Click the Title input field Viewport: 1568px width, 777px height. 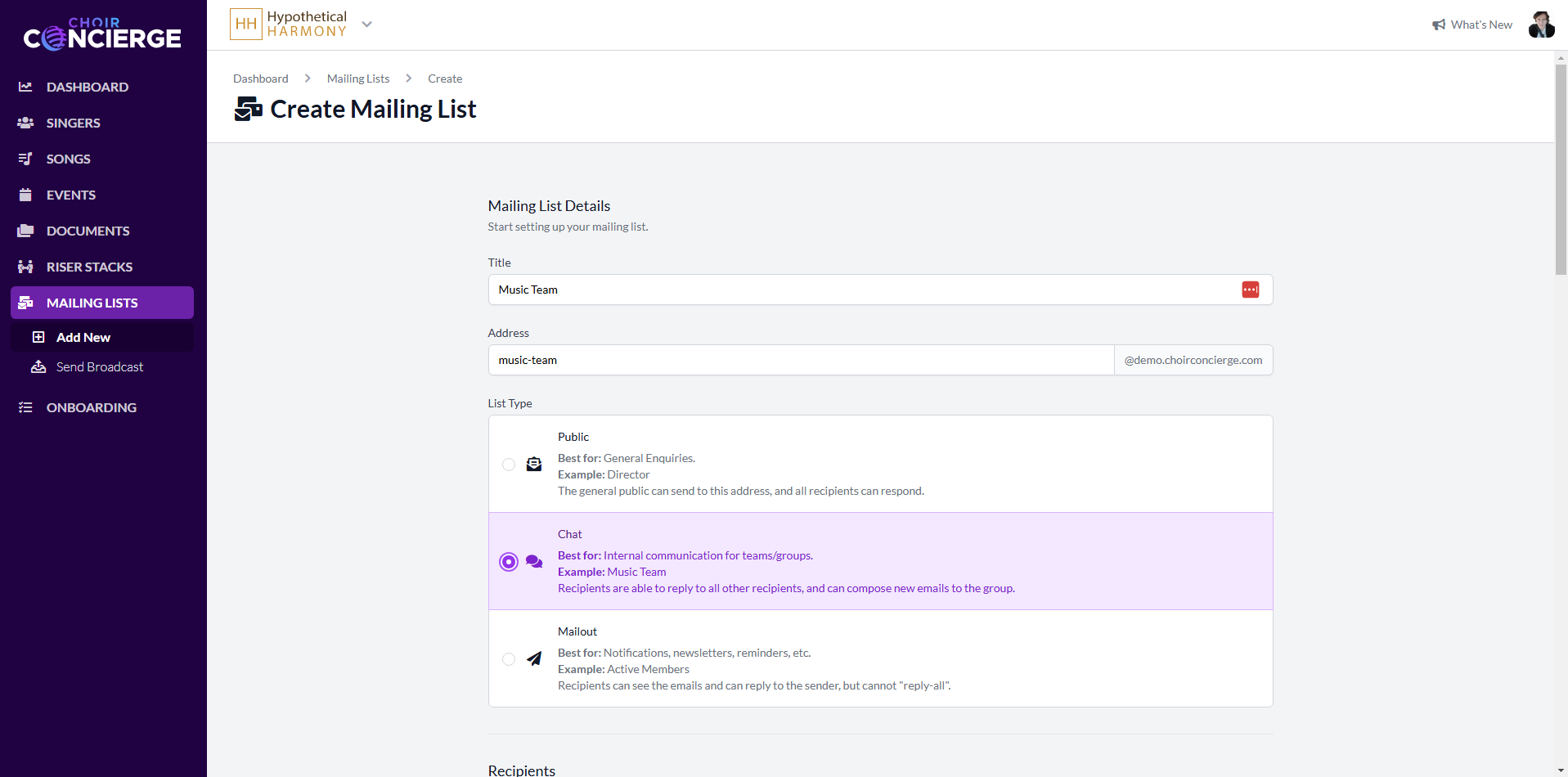(880, 290)
